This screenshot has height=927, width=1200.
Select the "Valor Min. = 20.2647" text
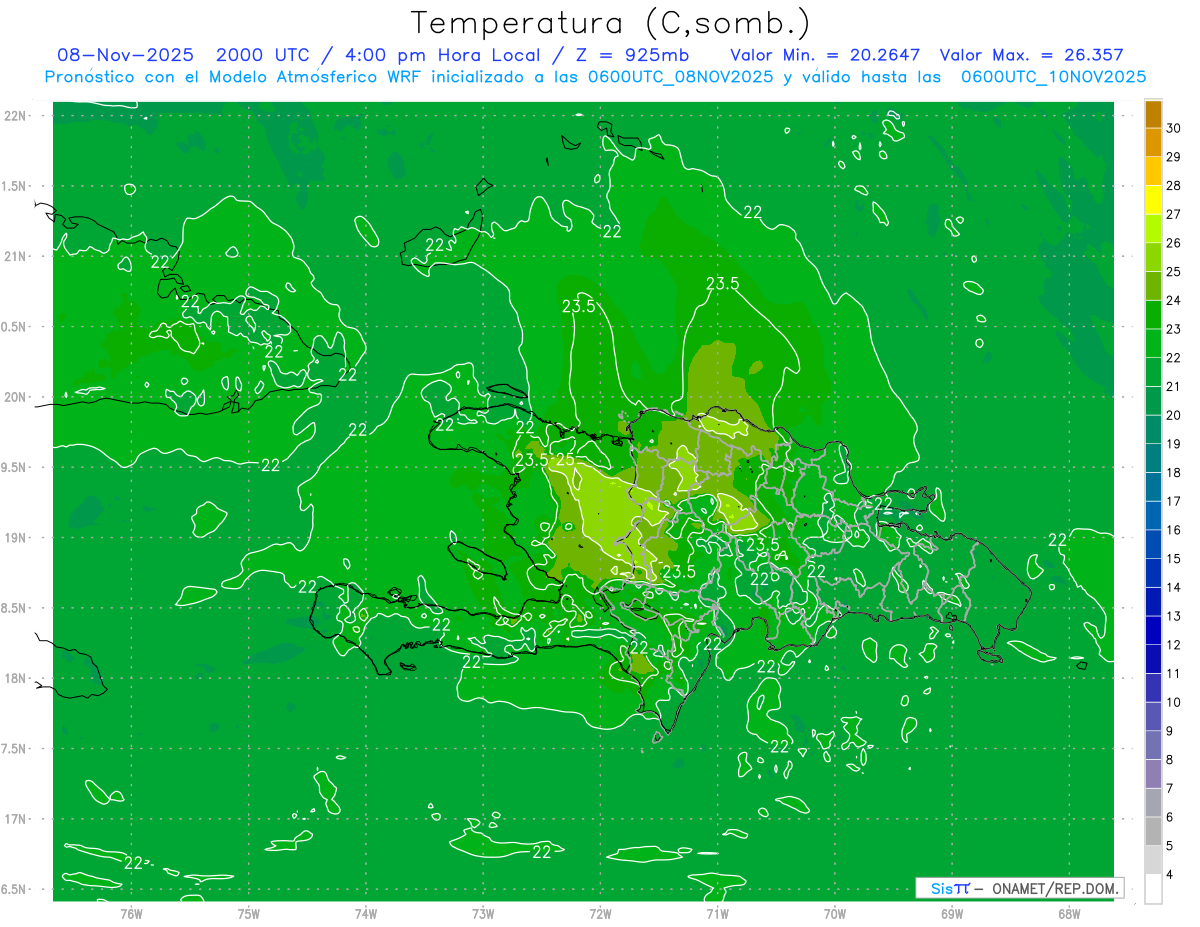tap(825, 55)
